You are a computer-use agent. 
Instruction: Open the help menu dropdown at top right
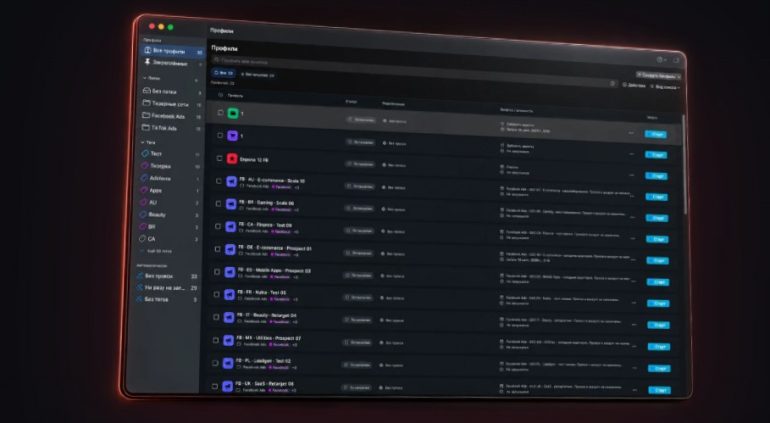coord(661,59)
